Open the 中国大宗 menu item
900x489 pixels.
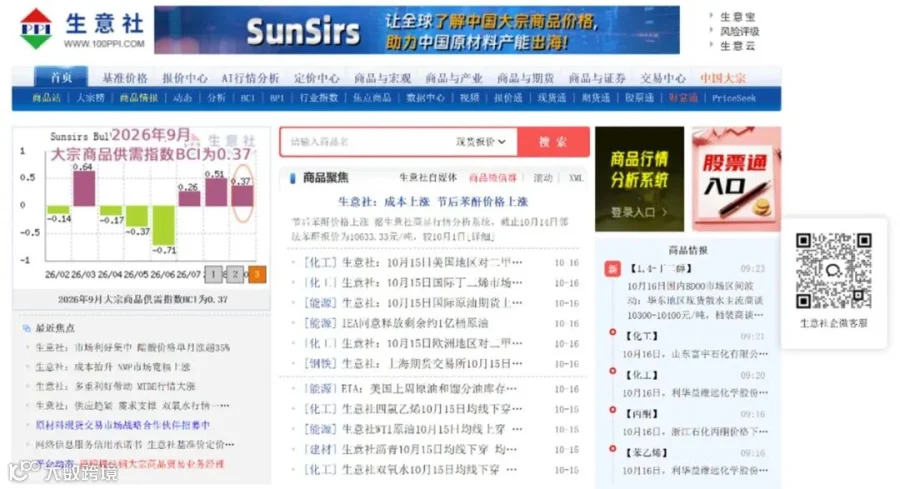coord(723,78)
